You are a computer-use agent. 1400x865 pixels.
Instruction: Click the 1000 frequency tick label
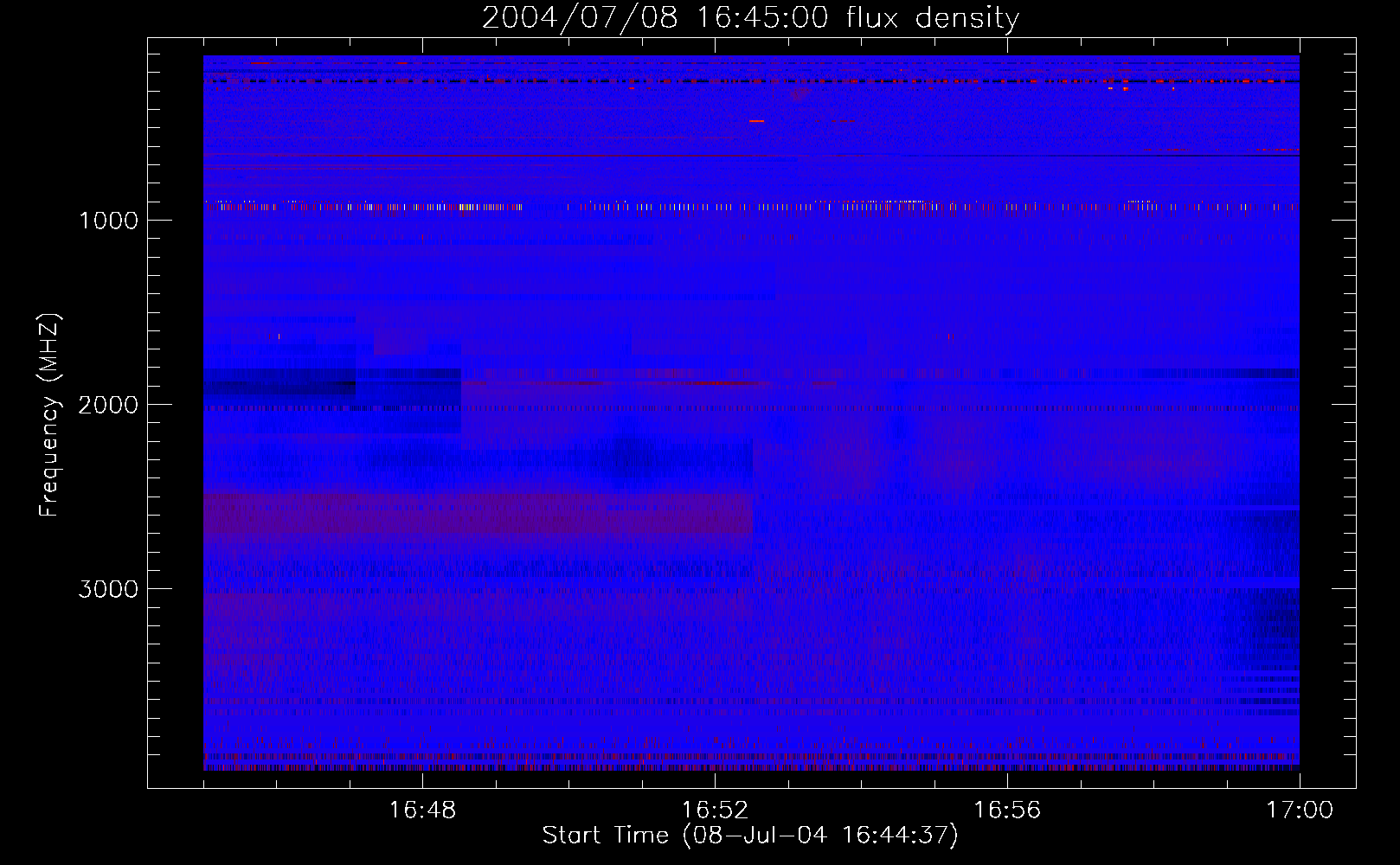click(108, 221)
